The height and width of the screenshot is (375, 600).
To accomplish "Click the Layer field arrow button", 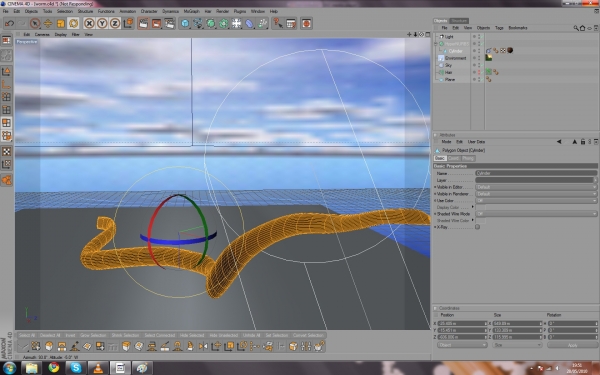I will [595, 180].
